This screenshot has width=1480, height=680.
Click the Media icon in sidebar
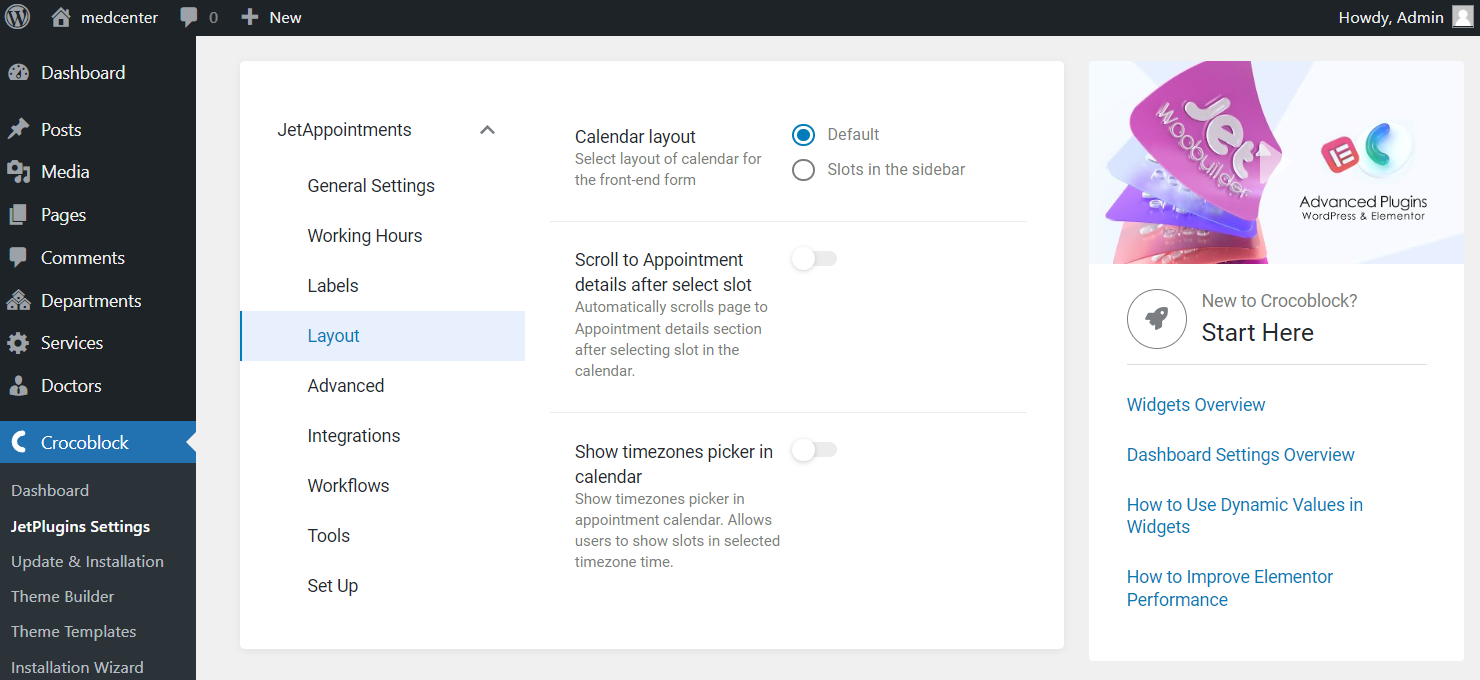coord(18,172)
